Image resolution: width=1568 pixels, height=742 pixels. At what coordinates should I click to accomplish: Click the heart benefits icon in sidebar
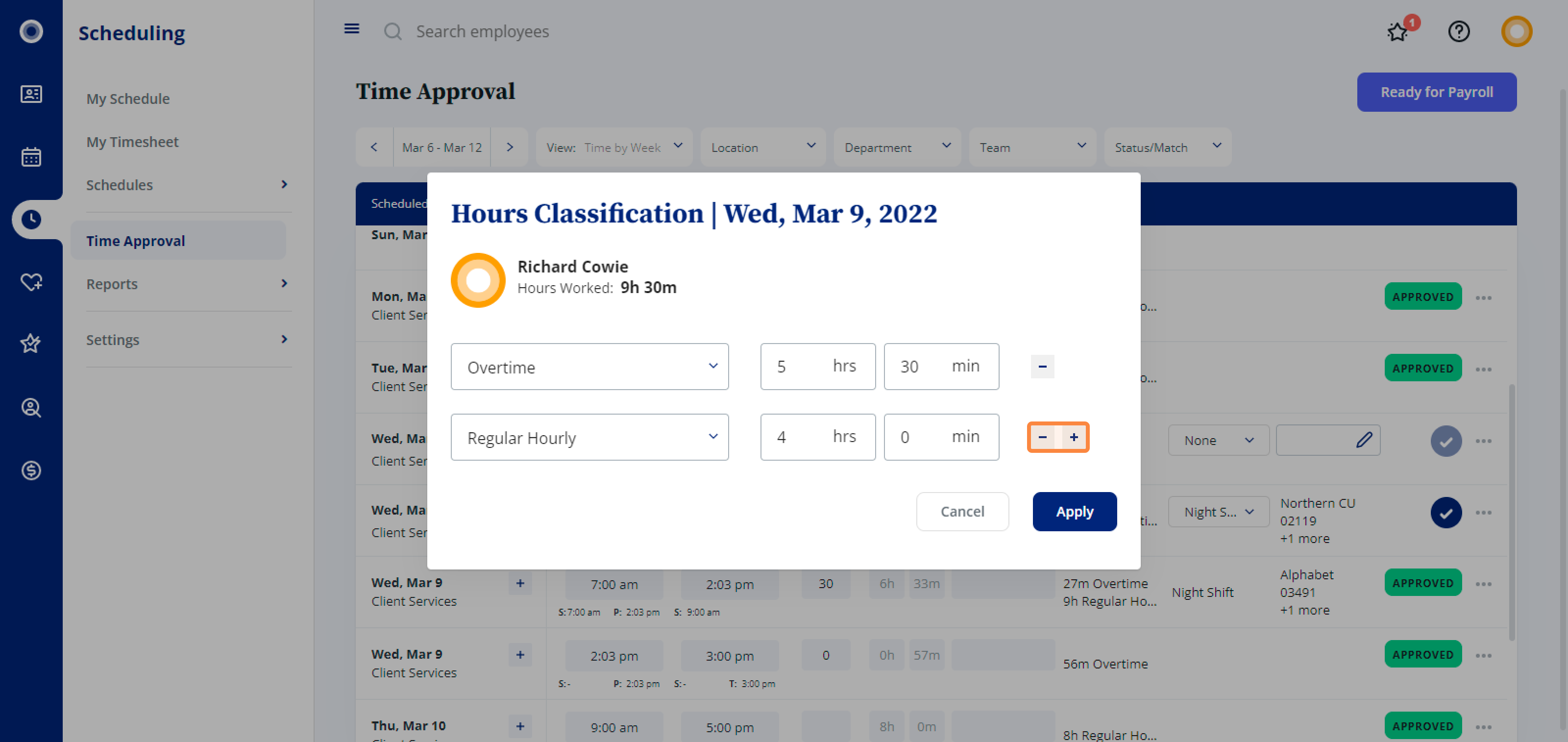click(31, 282)
